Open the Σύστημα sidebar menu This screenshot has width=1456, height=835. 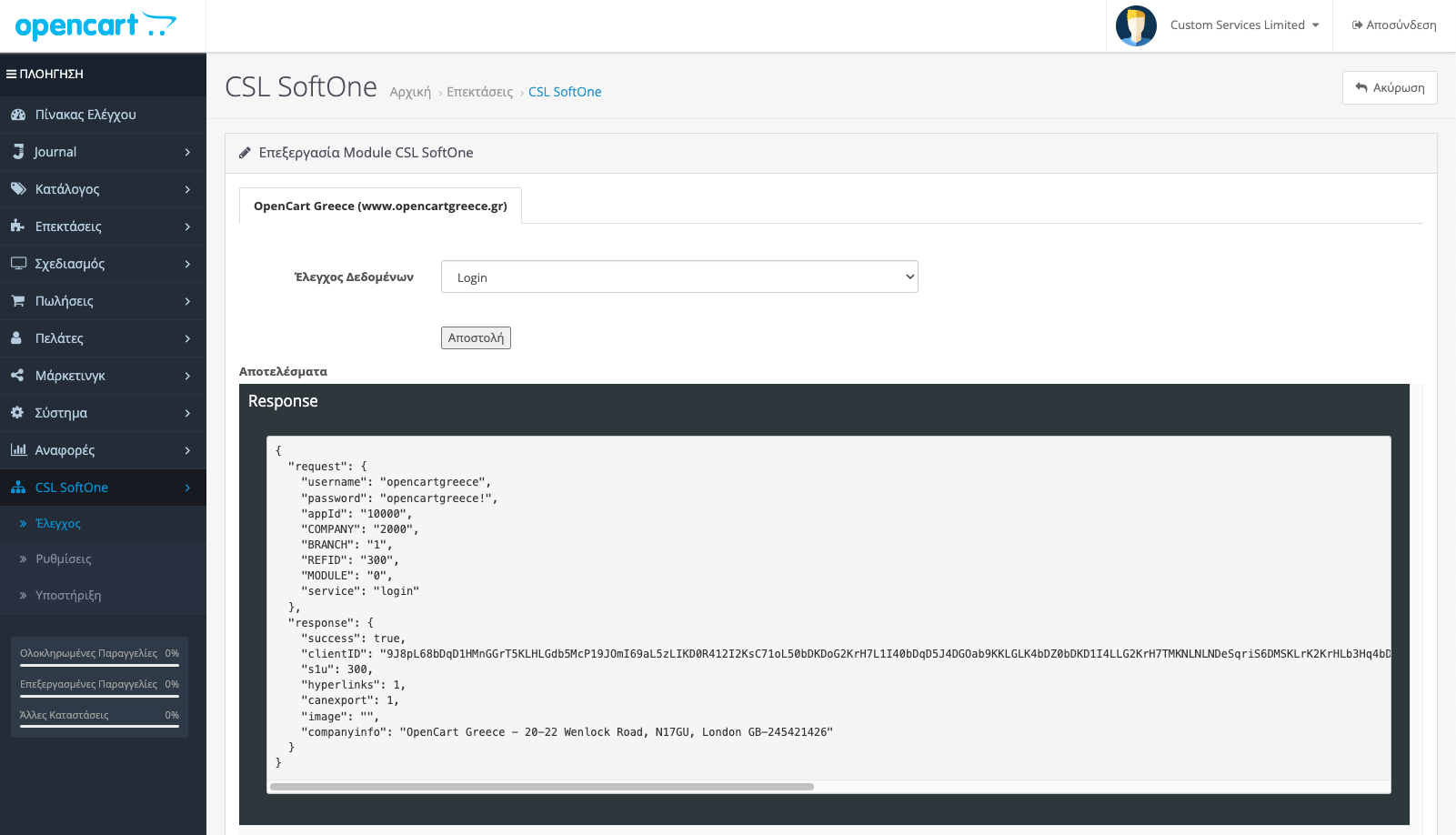point(103,413)
